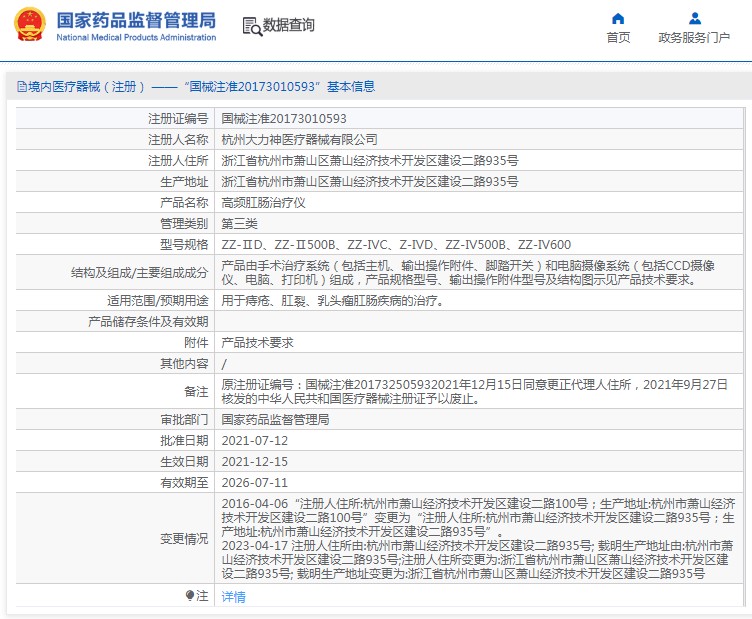Click the registrant name 杭州大力神医疗器械有限公司

coord(299,140)
